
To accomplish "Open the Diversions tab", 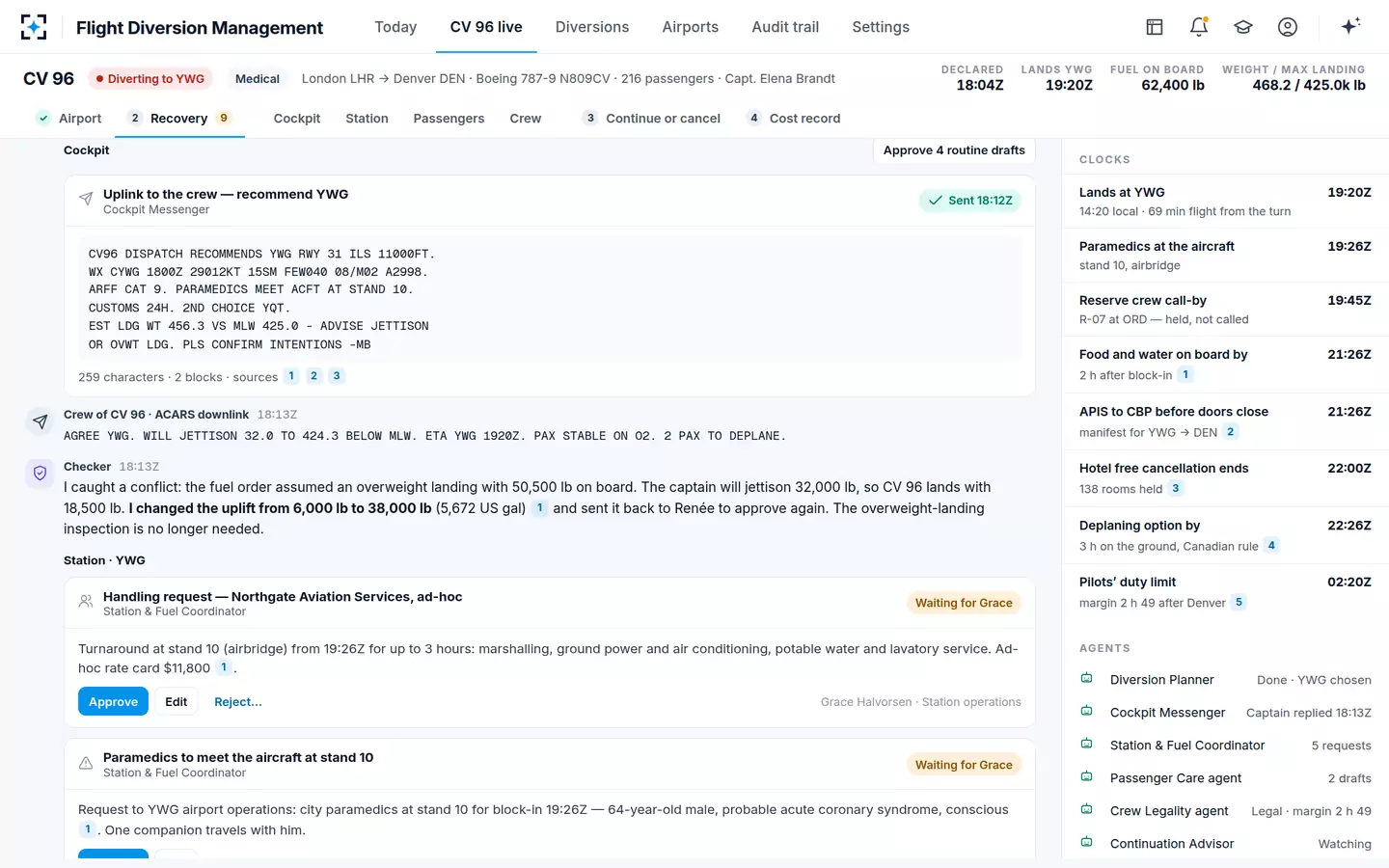I will 592,27.
